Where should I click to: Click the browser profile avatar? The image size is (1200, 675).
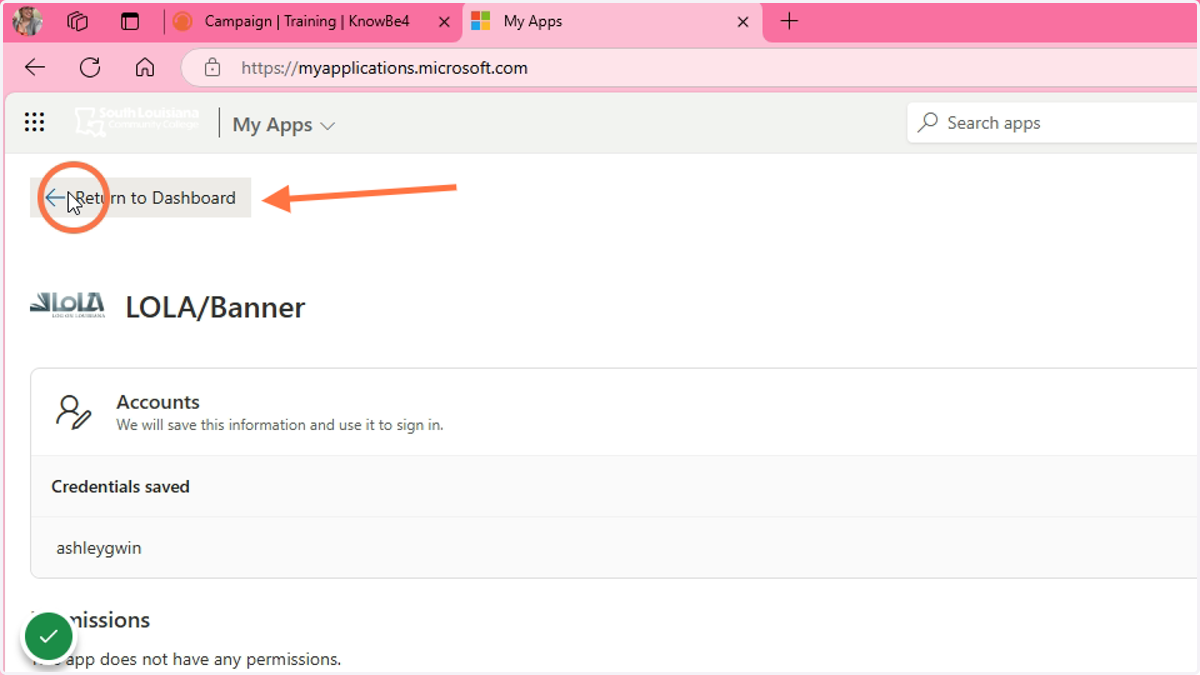click(x=28, y=21)
